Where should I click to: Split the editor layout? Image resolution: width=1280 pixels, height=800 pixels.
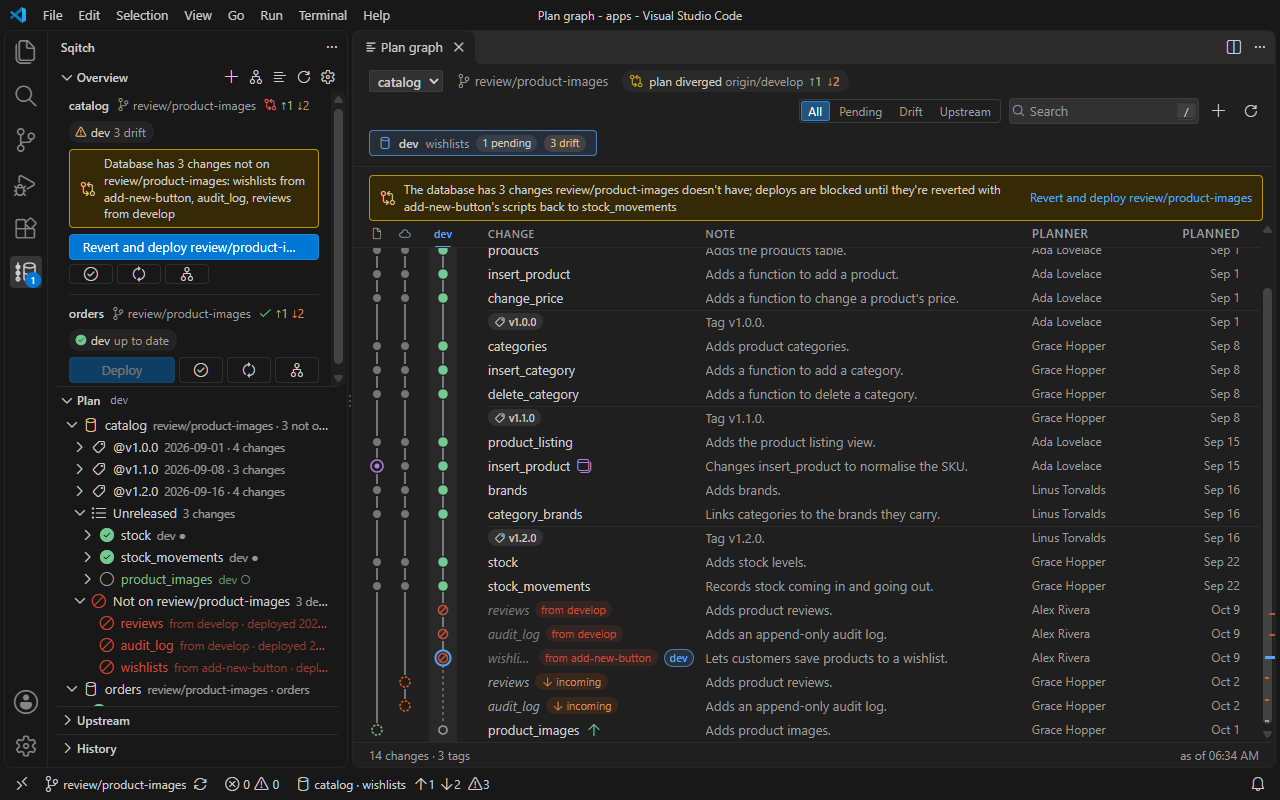tap(1234, 47)
